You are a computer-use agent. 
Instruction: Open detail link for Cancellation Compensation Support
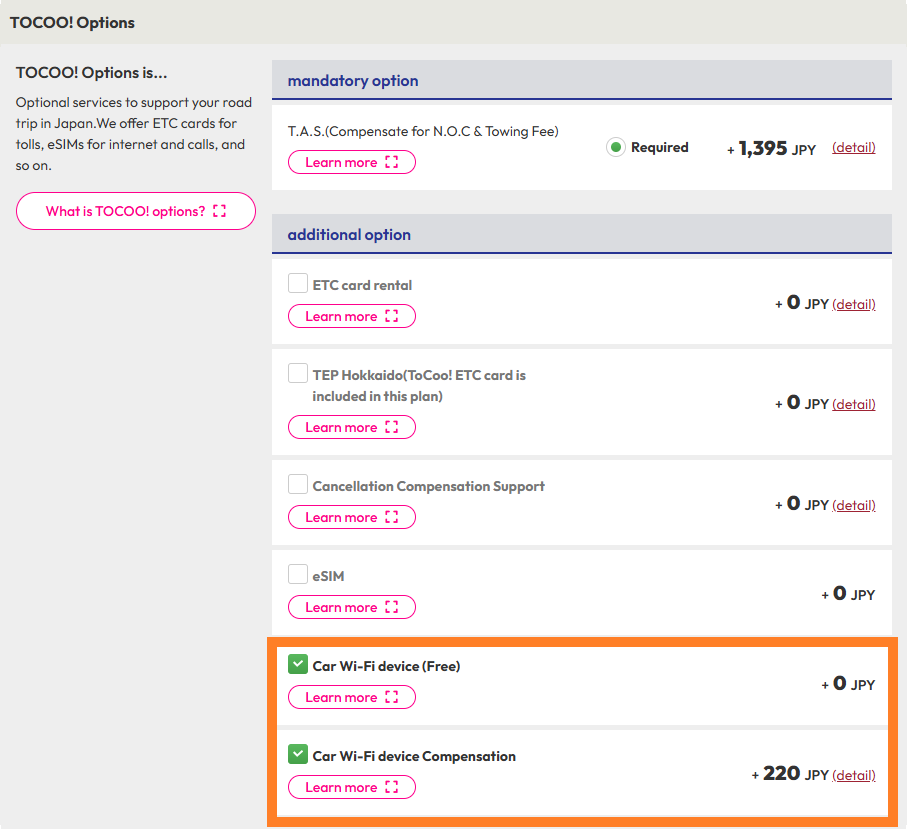coord(853,505)
